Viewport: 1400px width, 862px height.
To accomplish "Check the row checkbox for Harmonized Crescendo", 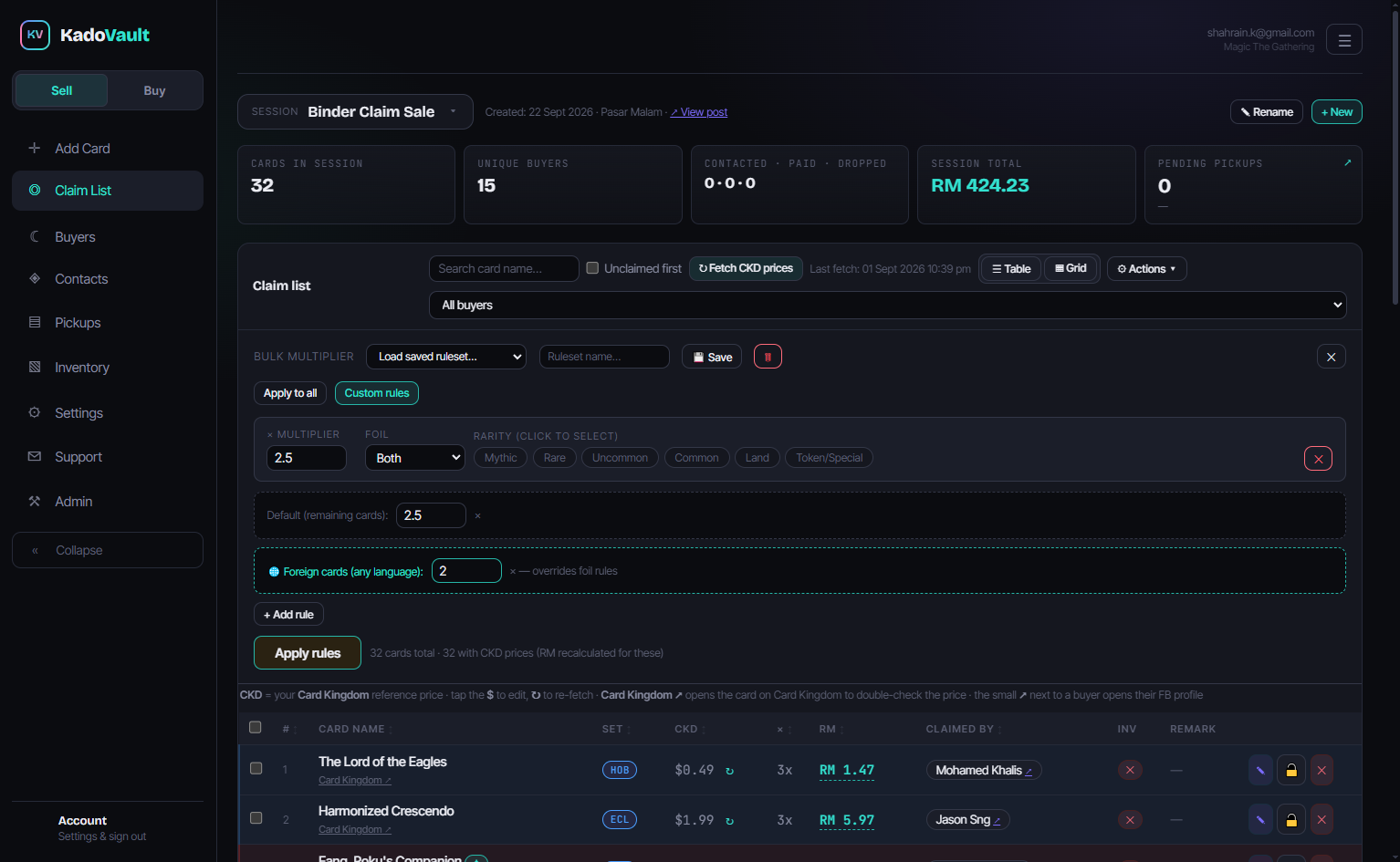I will click(x=256, y=818).
